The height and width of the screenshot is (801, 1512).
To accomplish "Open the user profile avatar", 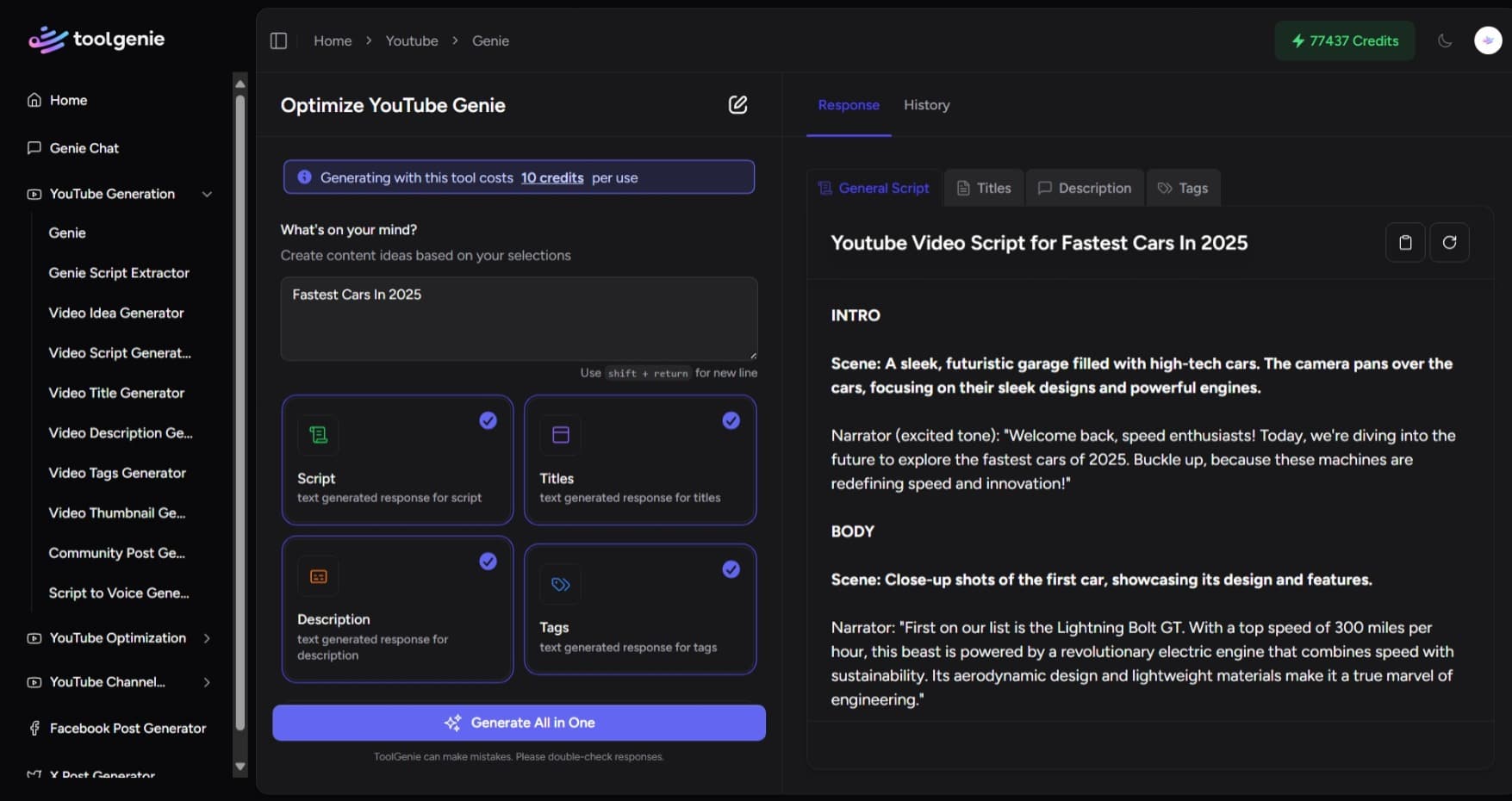I will point(1488,40).
